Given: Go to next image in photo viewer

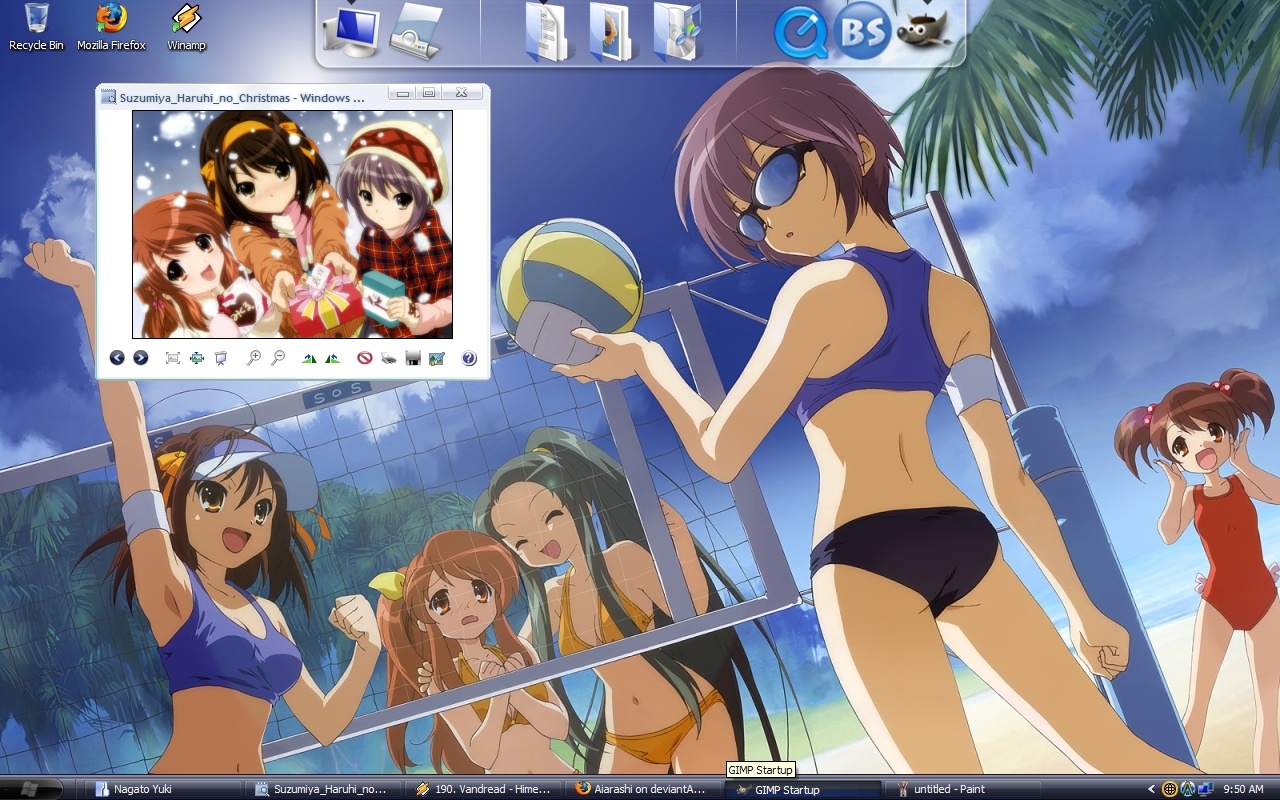Looking at the screenshot, I should point(141,358).
